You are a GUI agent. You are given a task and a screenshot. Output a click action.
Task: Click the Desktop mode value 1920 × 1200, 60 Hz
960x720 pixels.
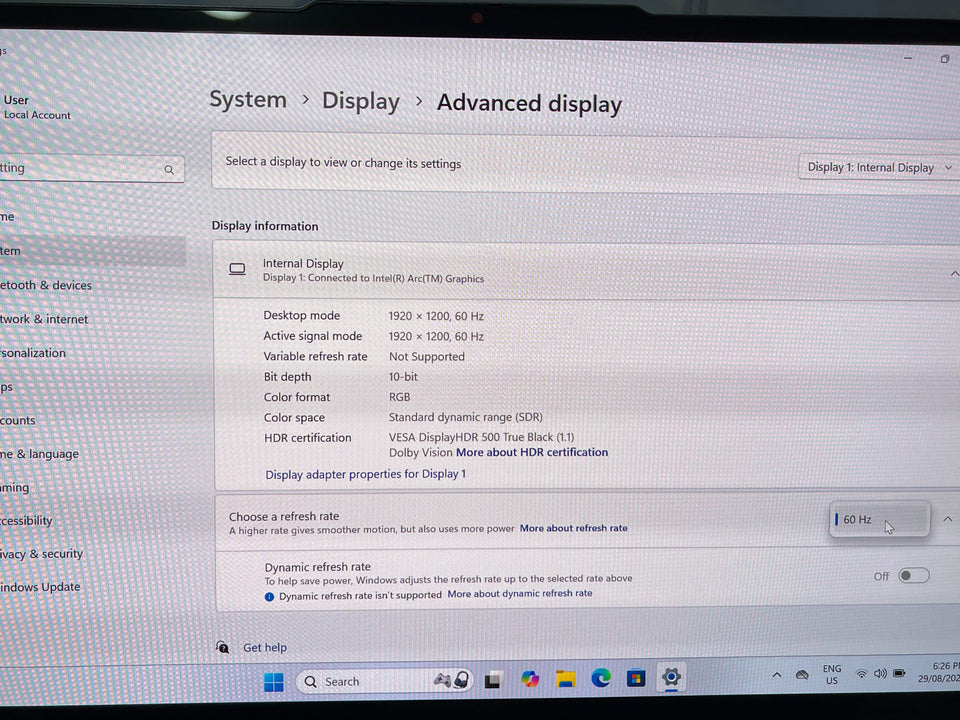(436, 316)
